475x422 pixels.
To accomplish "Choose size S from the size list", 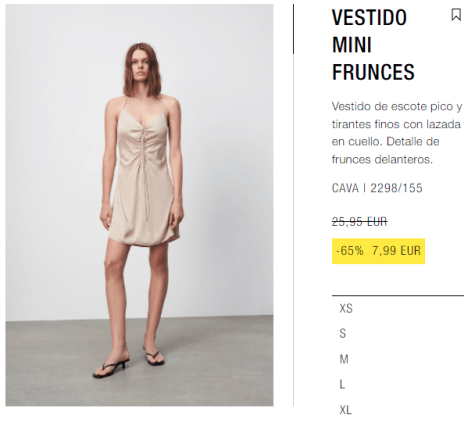I will 343,334.
